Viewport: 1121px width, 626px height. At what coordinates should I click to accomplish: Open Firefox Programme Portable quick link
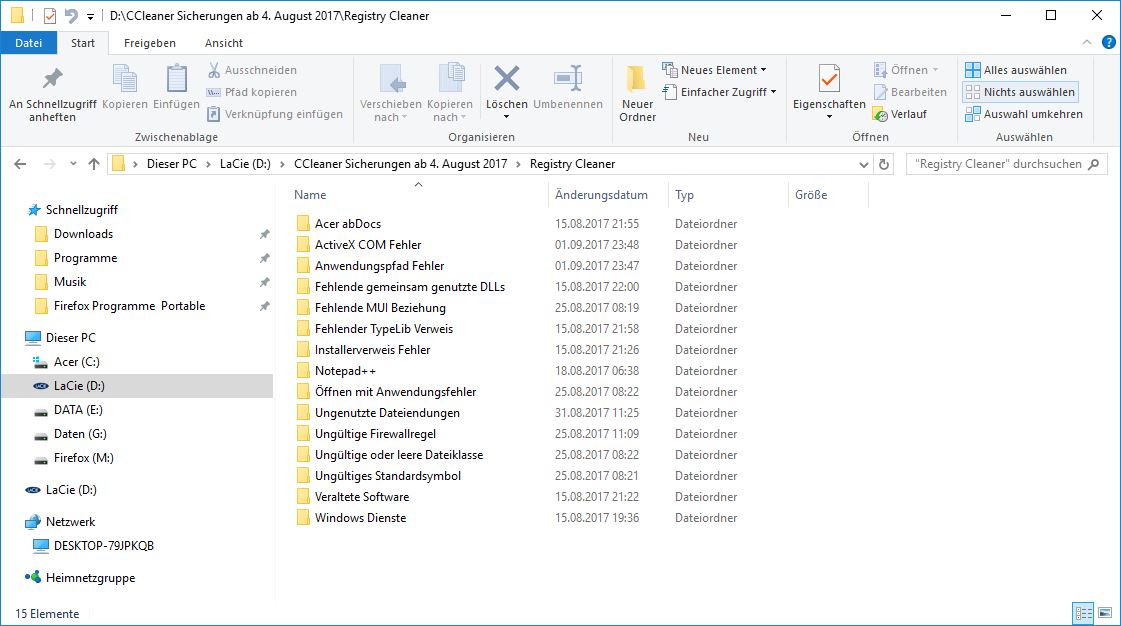(129, 306)
